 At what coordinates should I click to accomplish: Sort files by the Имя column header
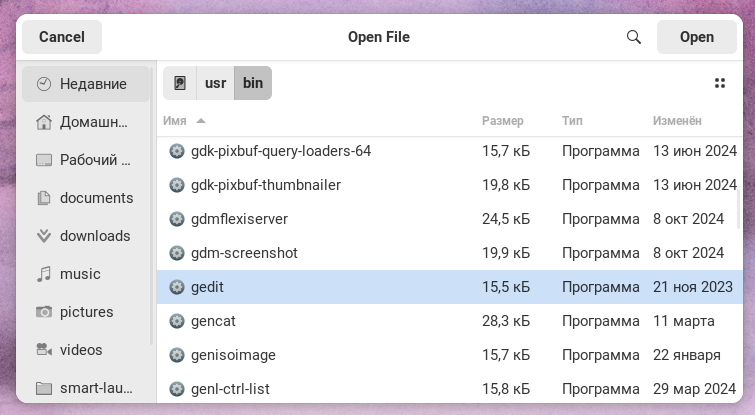tap(176, 121)
